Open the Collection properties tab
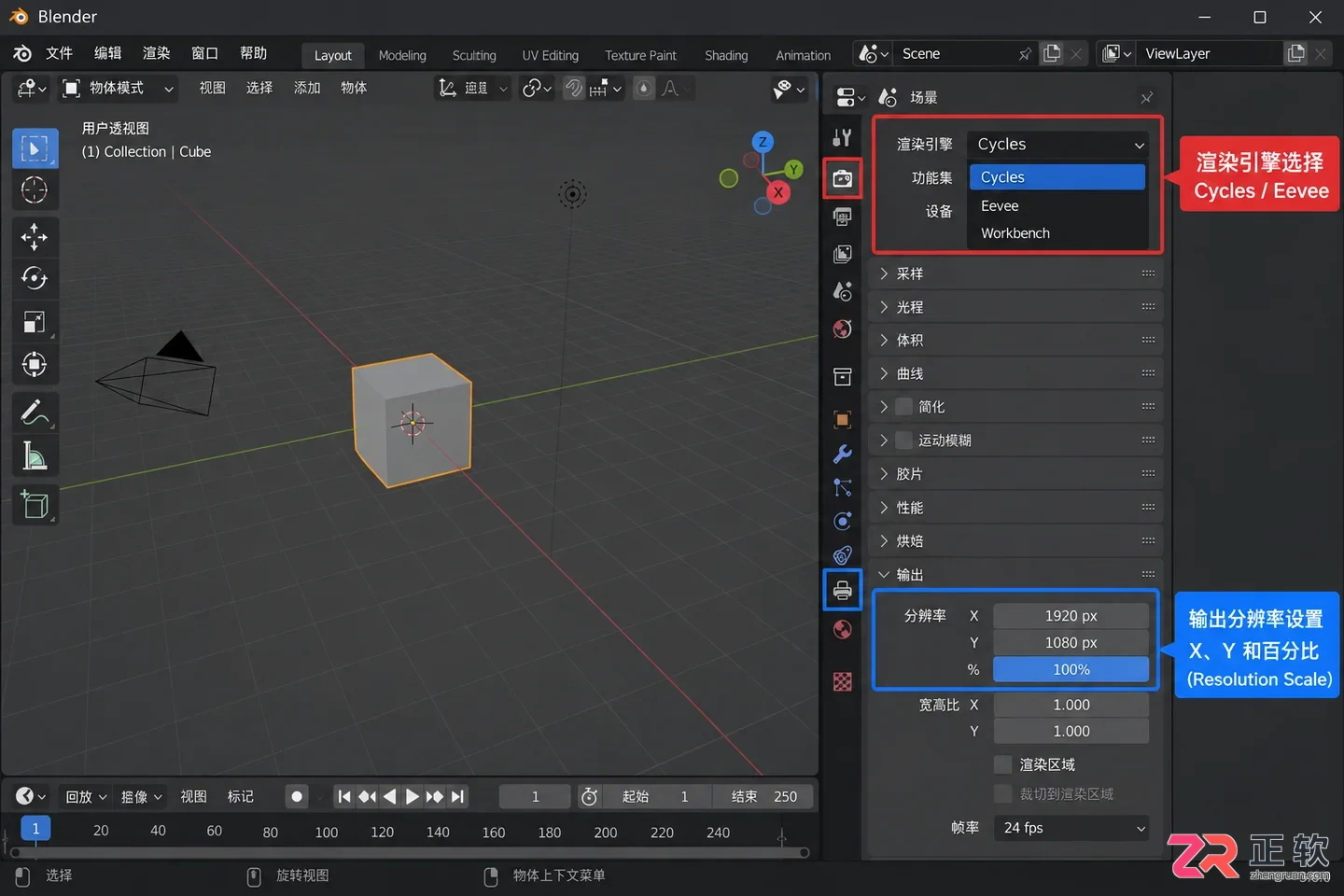The height and width of the screenshot is (896, 1344). [842, 376]
